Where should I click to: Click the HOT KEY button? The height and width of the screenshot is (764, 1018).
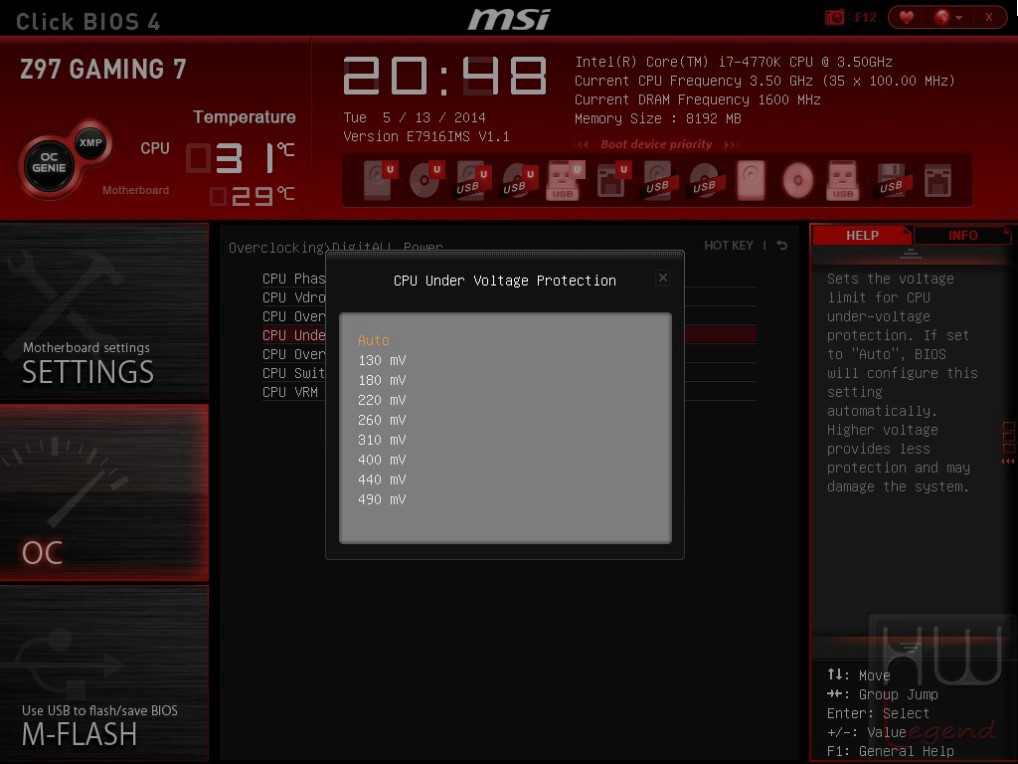(728, 245)
